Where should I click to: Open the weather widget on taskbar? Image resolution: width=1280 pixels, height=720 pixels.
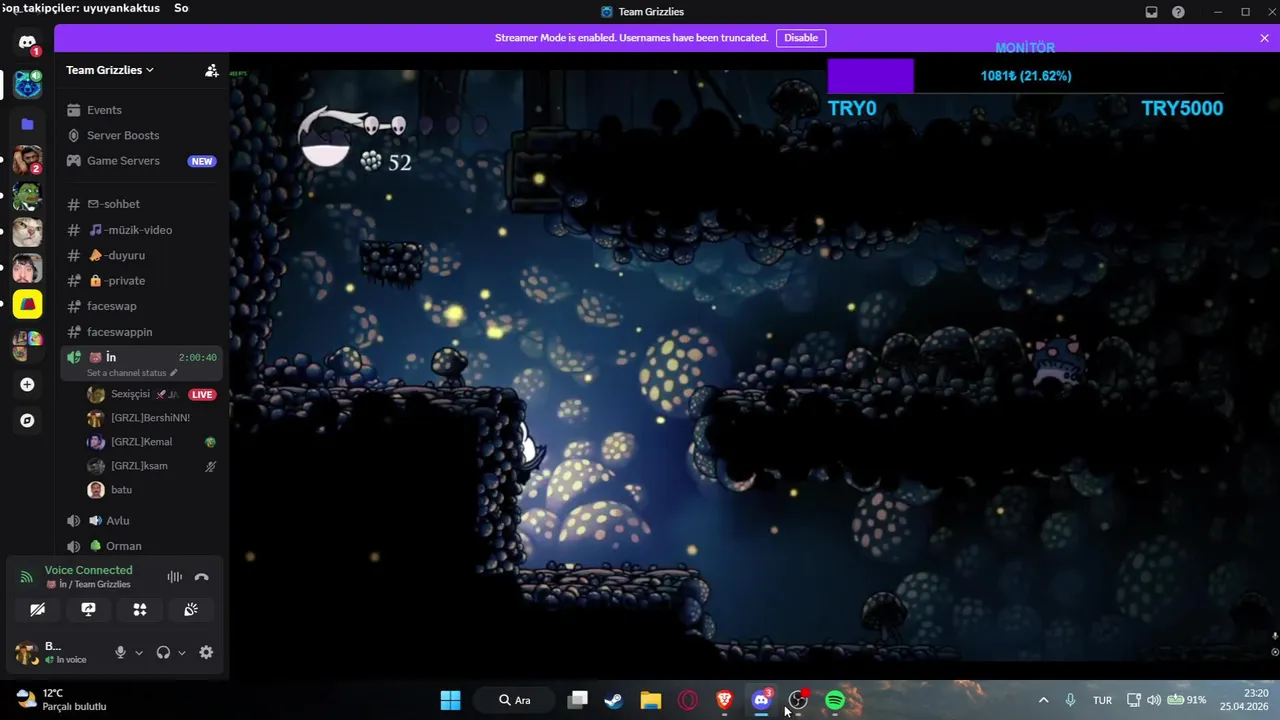coord(62,700)
